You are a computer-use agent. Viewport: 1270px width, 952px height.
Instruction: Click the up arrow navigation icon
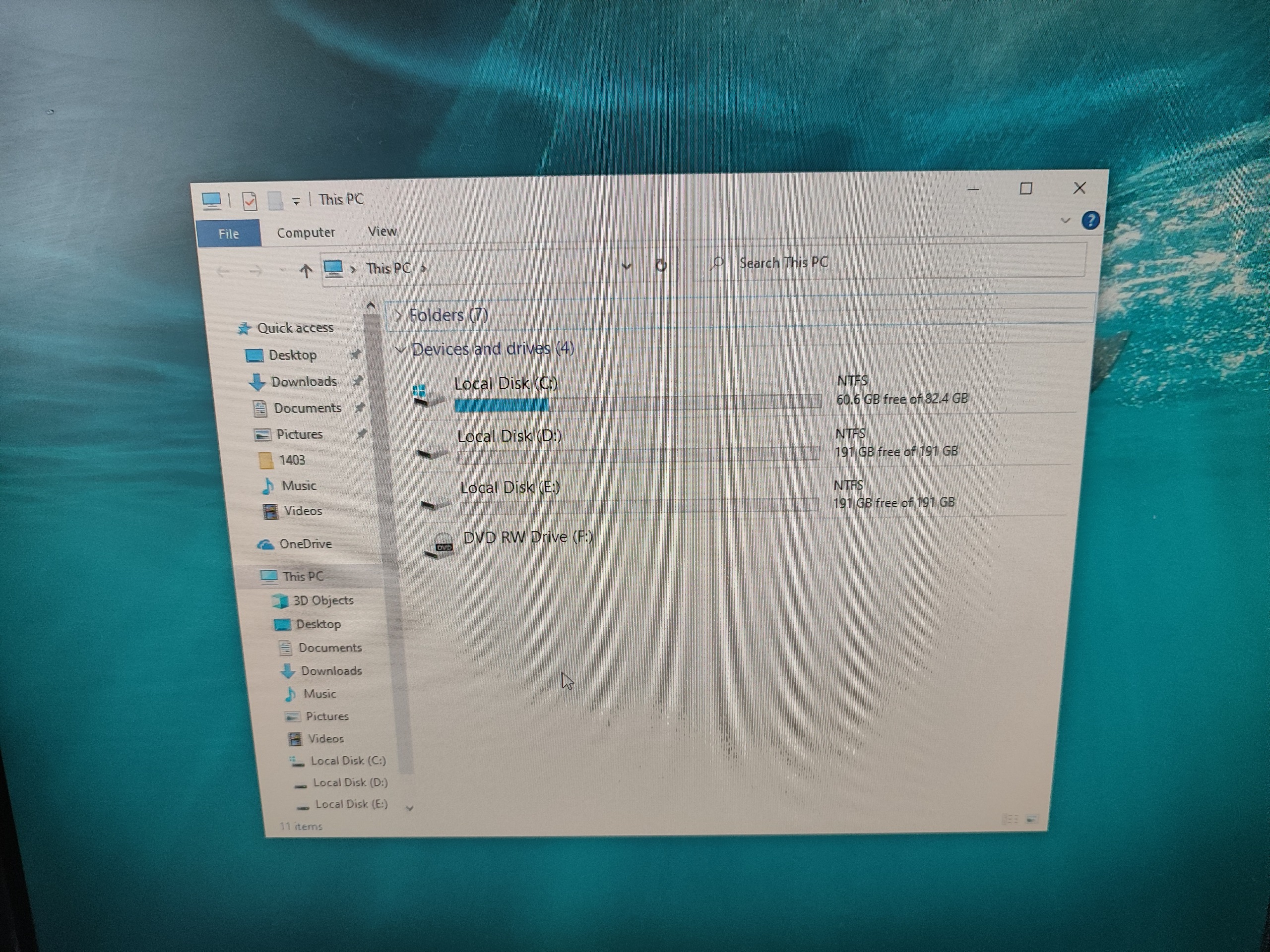pyautogui.click(x=306, y=271)
